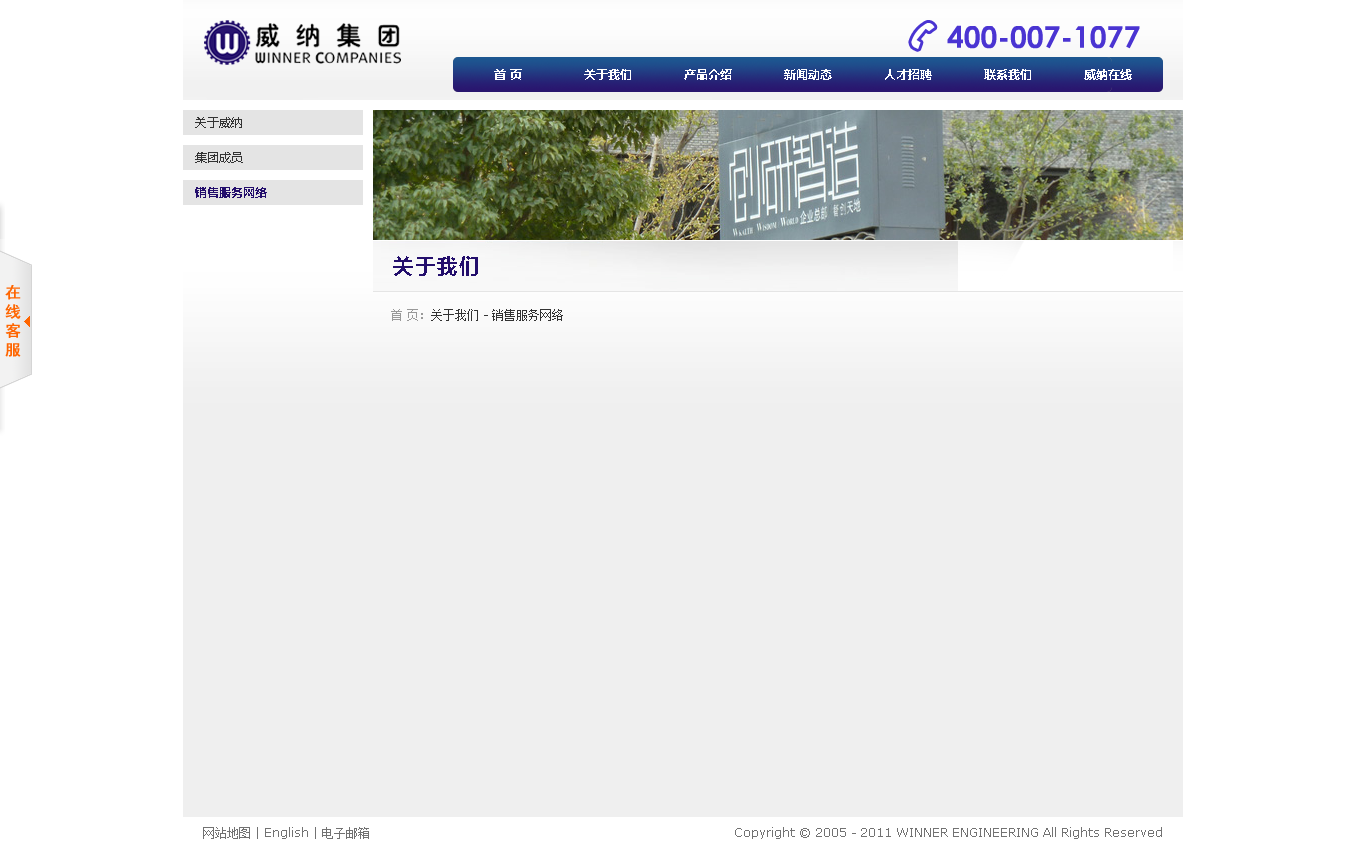Go to 首页 in the navigation bar
Viewport: 1366px width, 847px height.
[508, 75]
